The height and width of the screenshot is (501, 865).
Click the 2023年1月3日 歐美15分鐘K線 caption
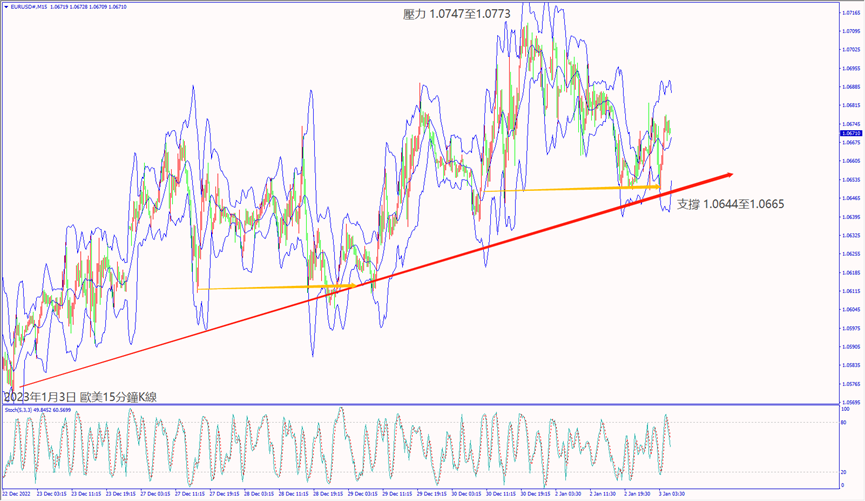pos(82,397)
